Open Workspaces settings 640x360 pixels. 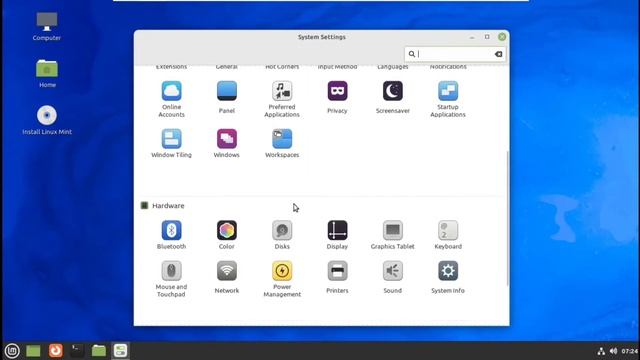click(x=282, y=143)
